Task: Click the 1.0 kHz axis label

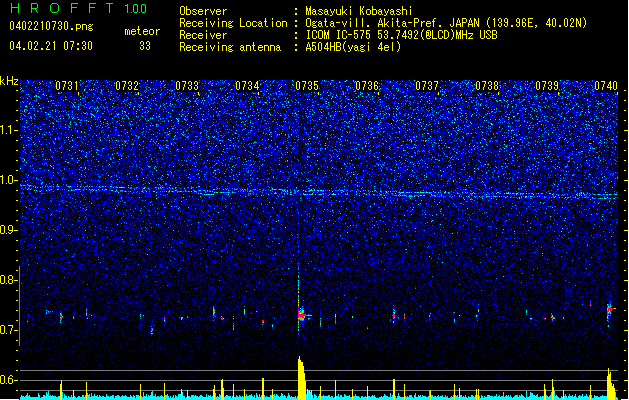Action: point(9,180)
